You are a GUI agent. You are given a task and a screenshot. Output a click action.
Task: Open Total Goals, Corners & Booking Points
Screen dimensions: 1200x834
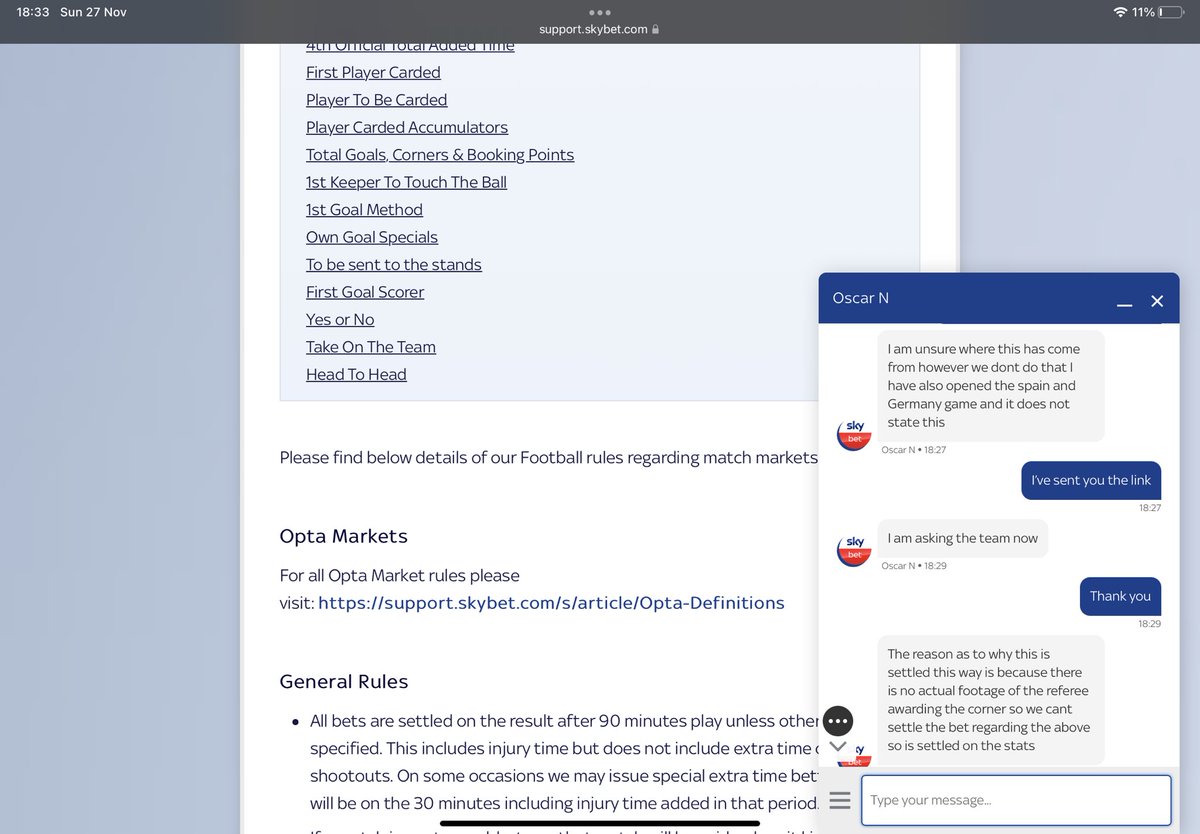tap(440, 155)
